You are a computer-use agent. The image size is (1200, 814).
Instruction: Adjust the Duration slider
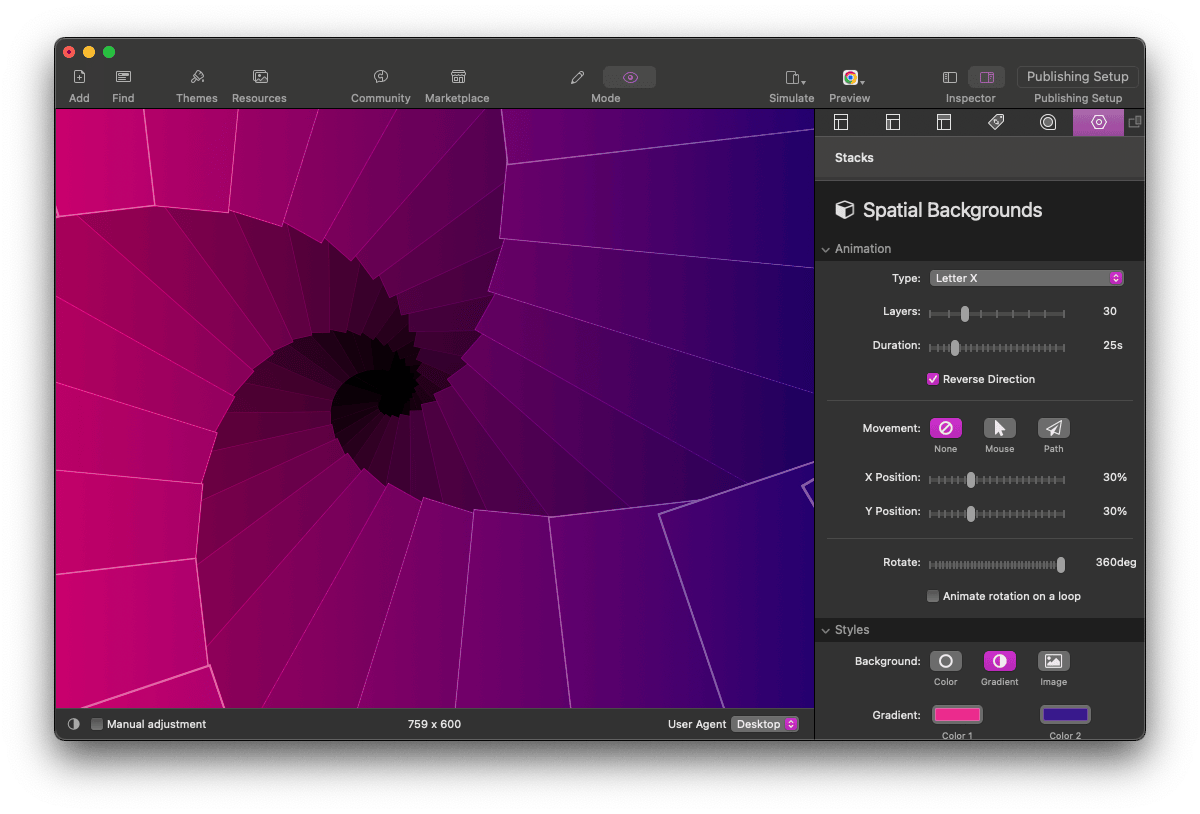[997, 347]
